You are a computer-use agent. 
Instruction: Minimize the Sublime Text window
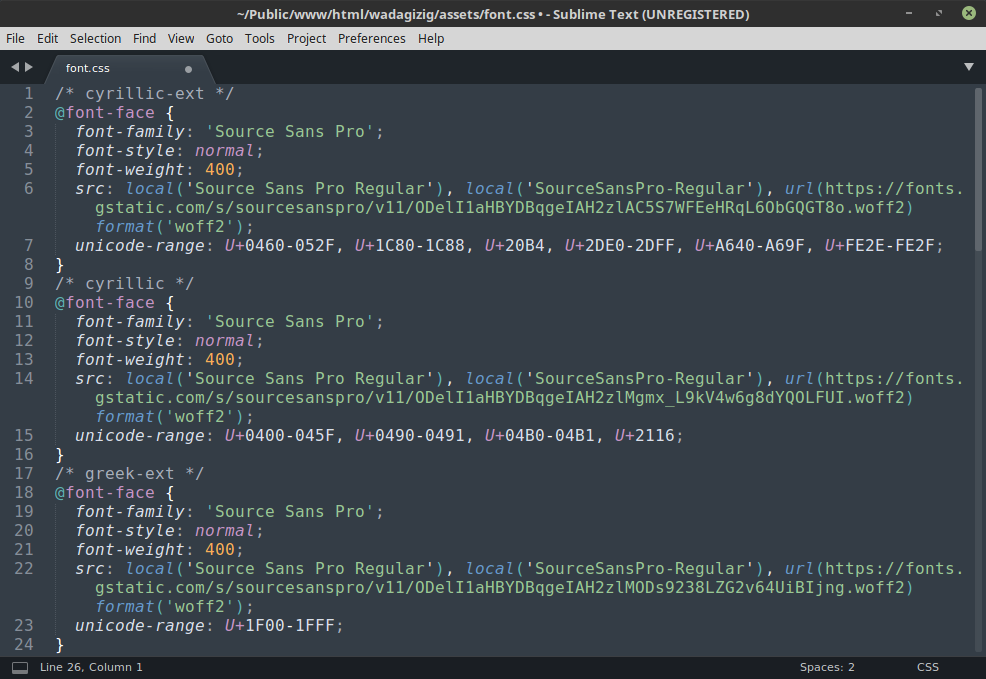click(909, 13)
